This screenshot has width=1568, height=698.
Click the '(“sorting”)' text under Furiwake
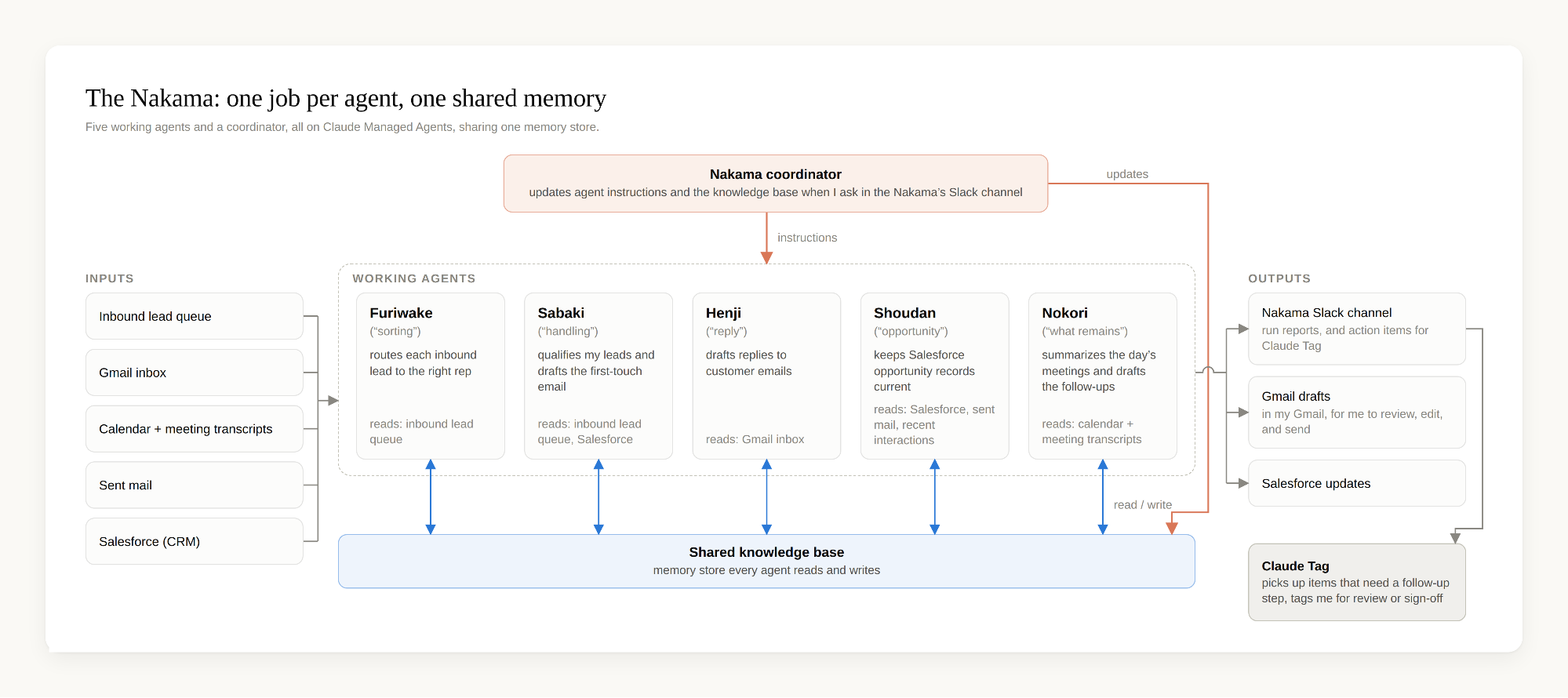[x=395, y=331]
